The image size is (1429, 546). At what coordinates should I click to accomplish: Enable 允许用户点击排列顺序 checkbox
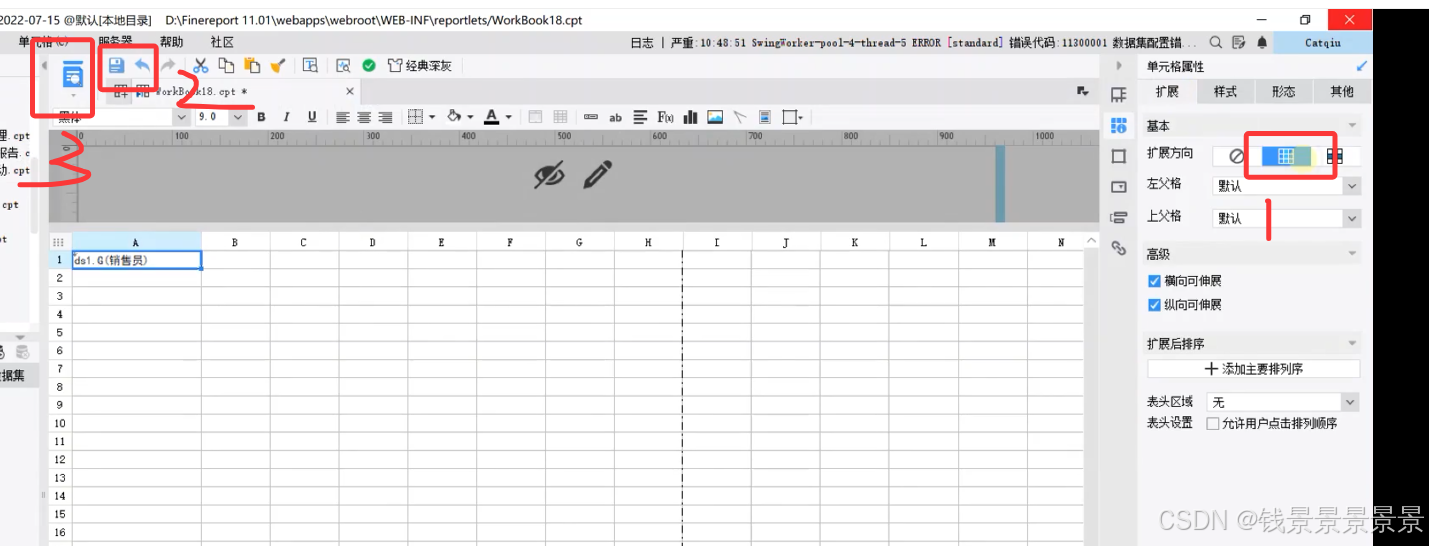(1213, 423)
